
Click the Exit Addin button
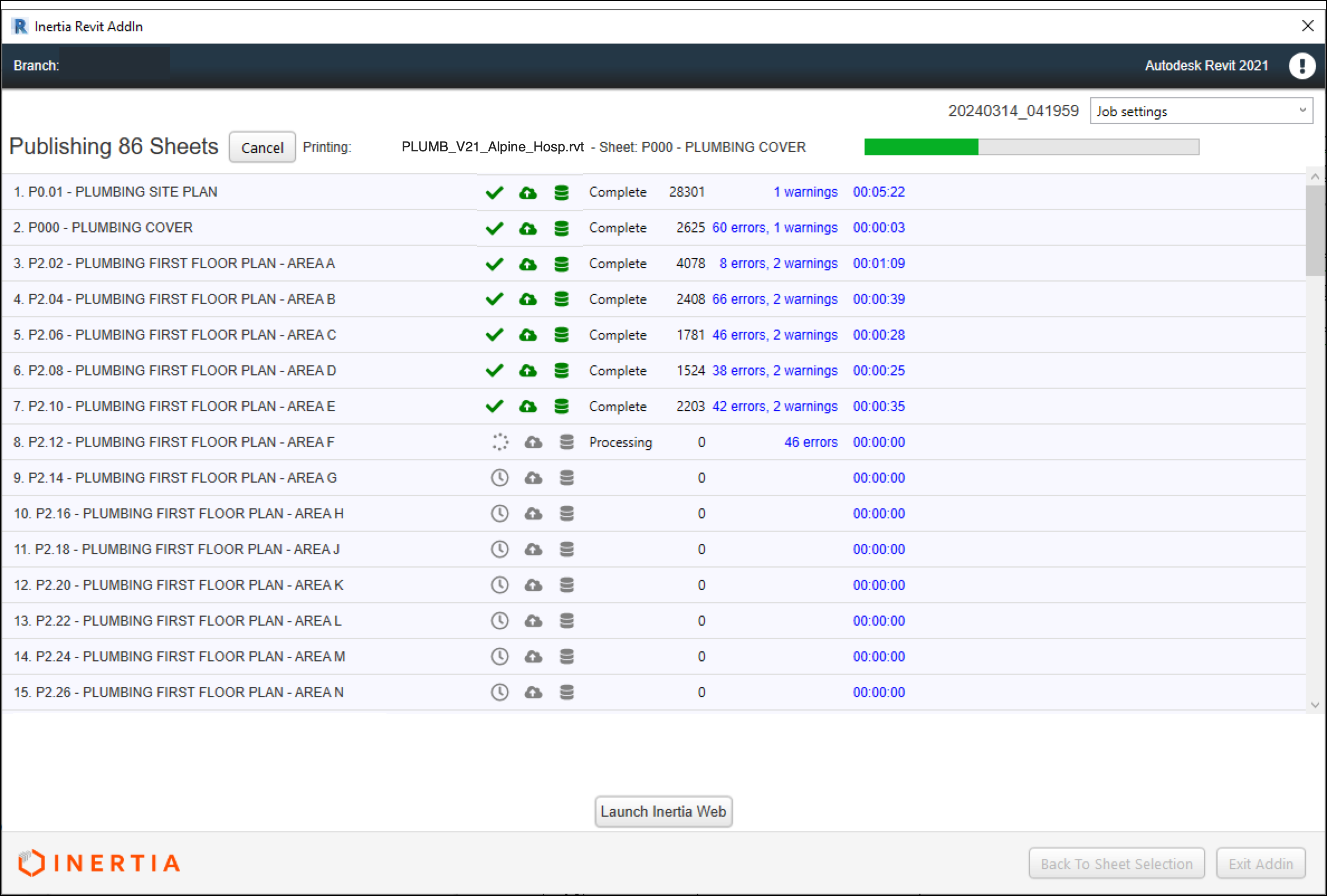pos(1260,864)
